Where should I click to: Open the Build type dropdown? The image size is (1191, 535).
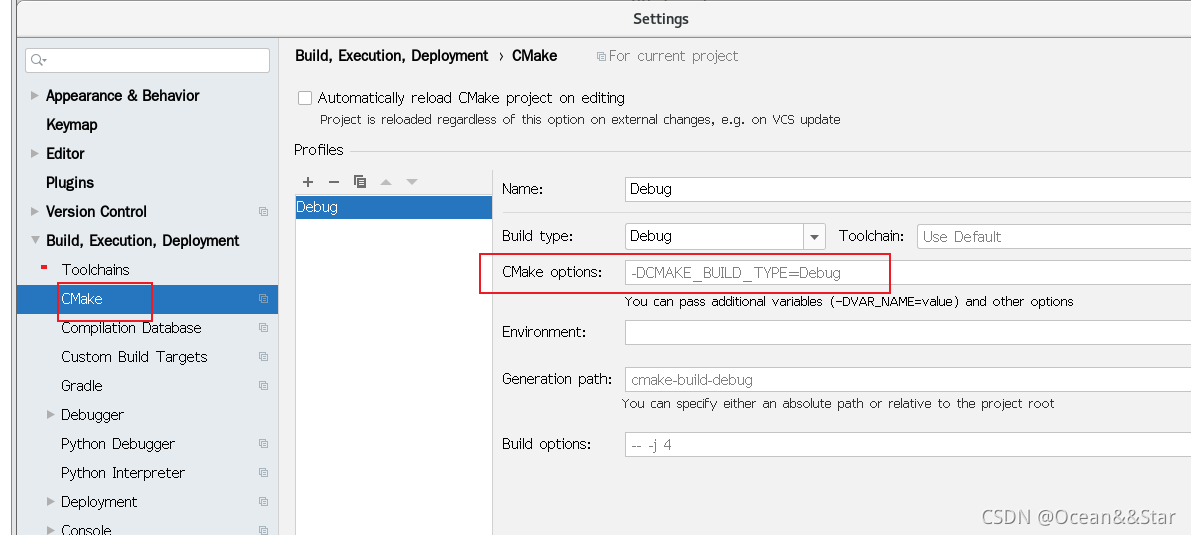[x=815, y=236]
